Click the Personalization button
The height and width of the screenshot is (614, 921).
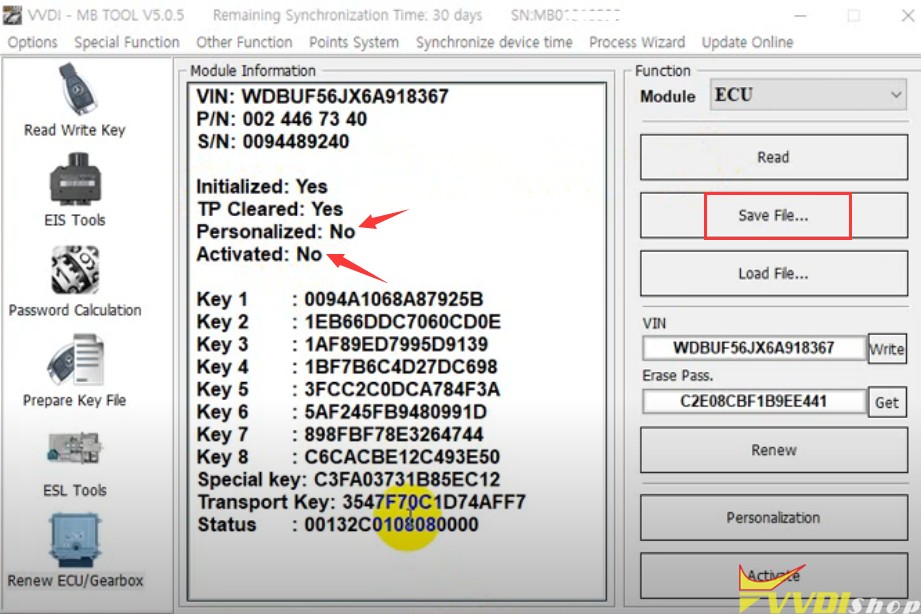click(774, 518)
